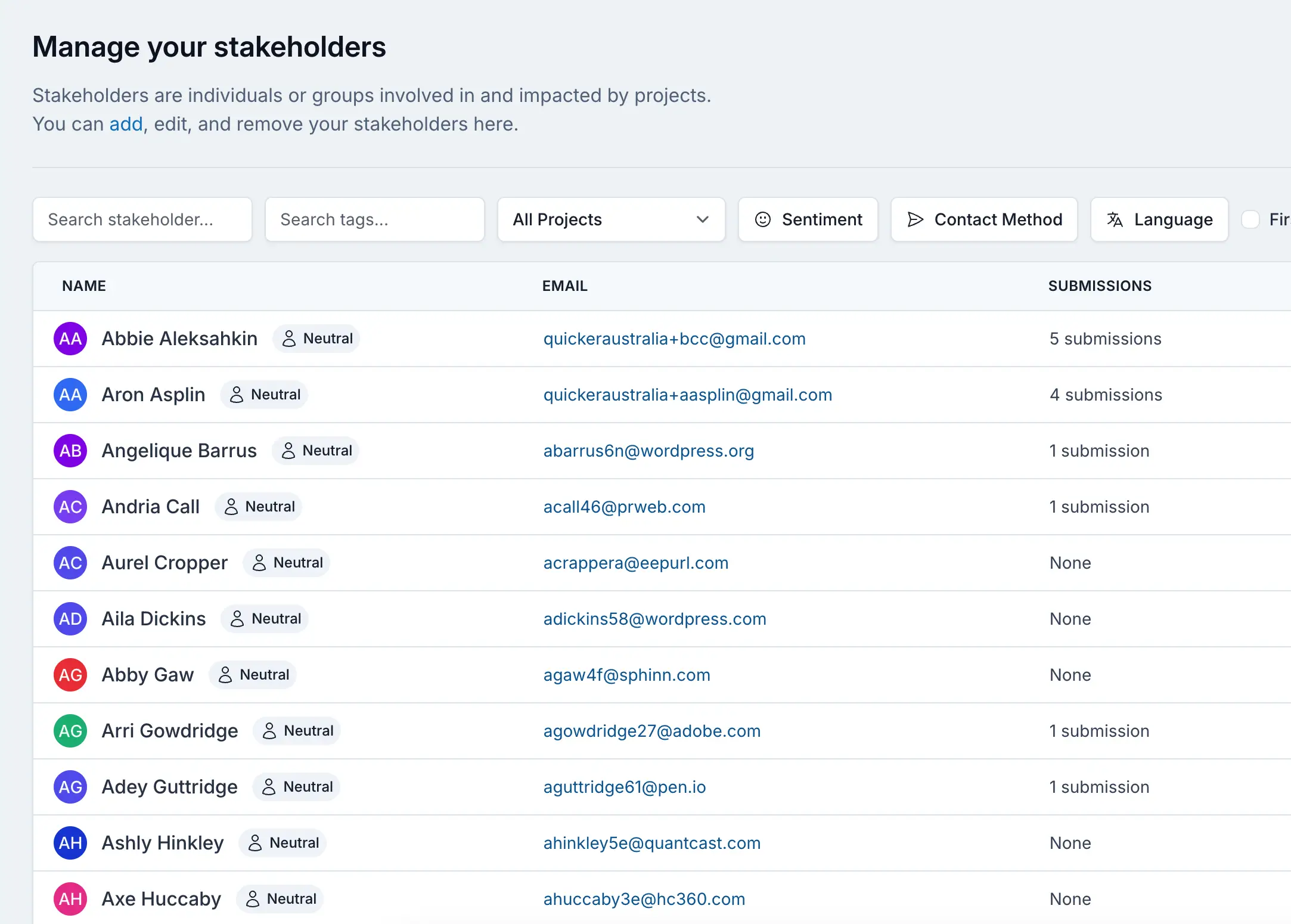Click Abby Gaw's red AG avatar

[70, 675]
